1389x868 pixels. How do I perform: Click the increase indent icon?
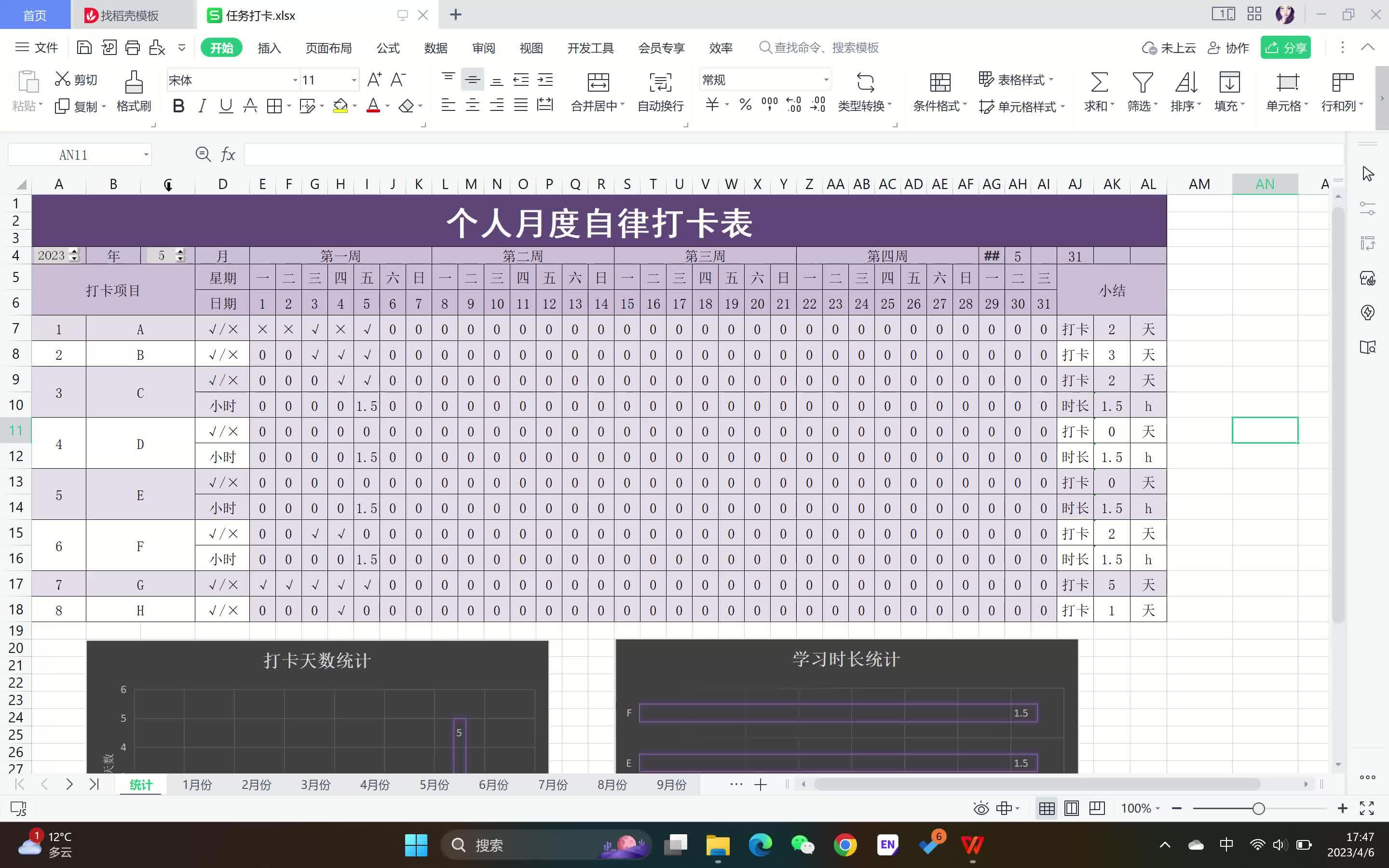pyautogui.click(x=545, y=79)
